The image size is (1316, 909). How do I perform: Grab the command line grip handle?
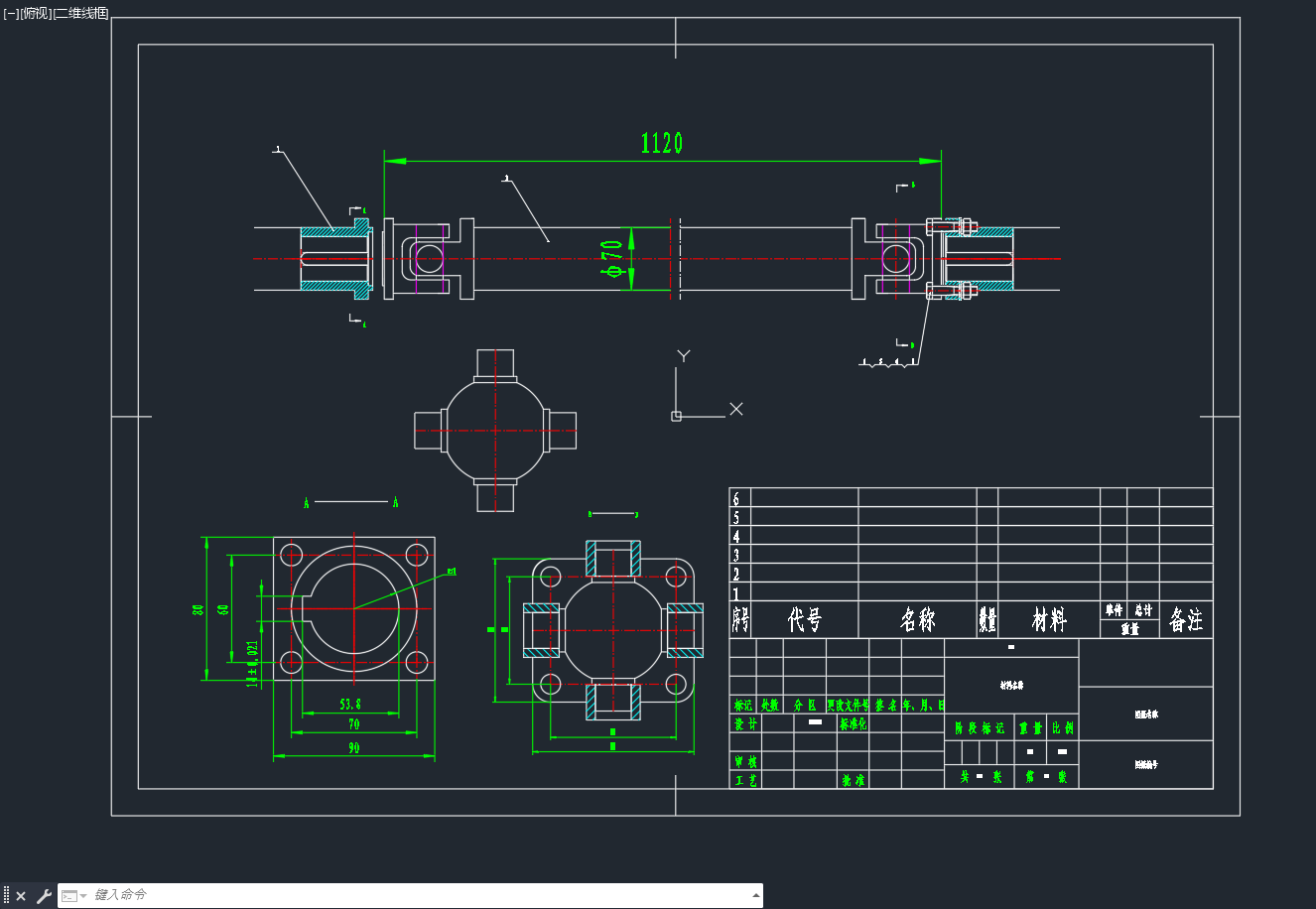6,896
